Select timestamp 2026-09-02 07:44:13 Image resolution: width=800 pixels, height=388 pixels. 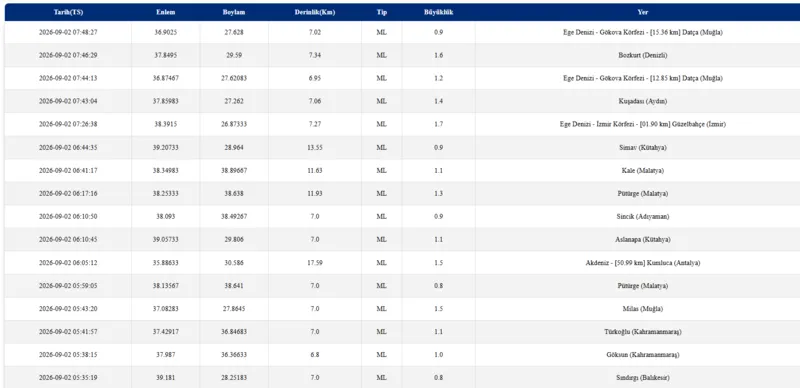68,78
